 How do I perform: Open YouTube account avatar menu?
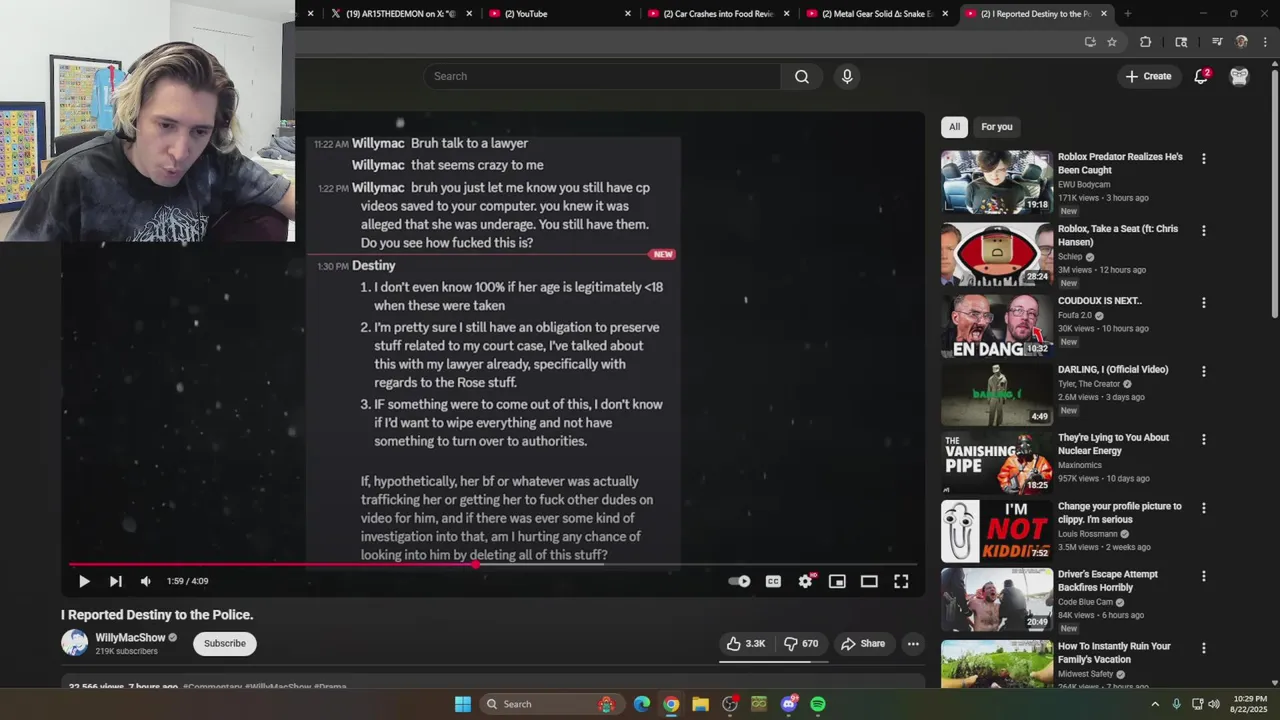coord(1239,76)
